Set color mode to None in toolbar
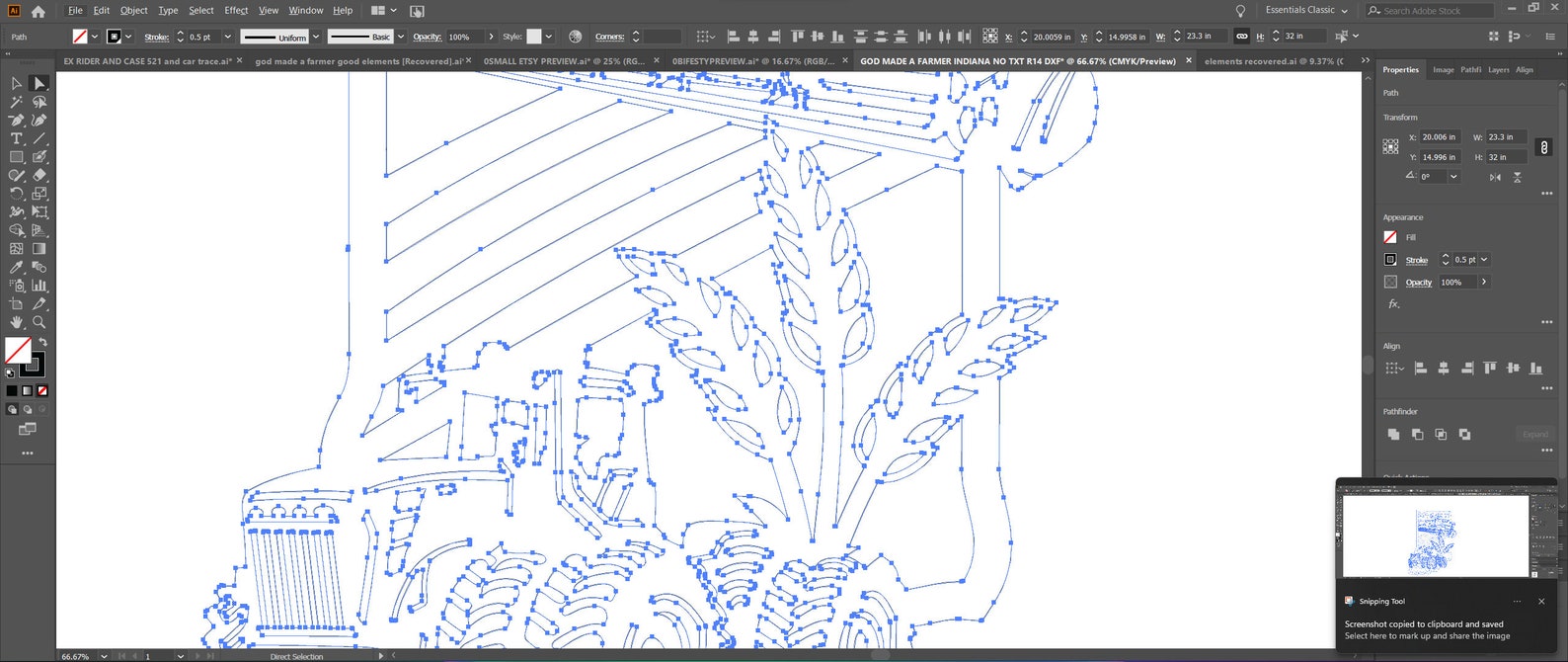Screen dimensions: 1568x662 (42, 391)
